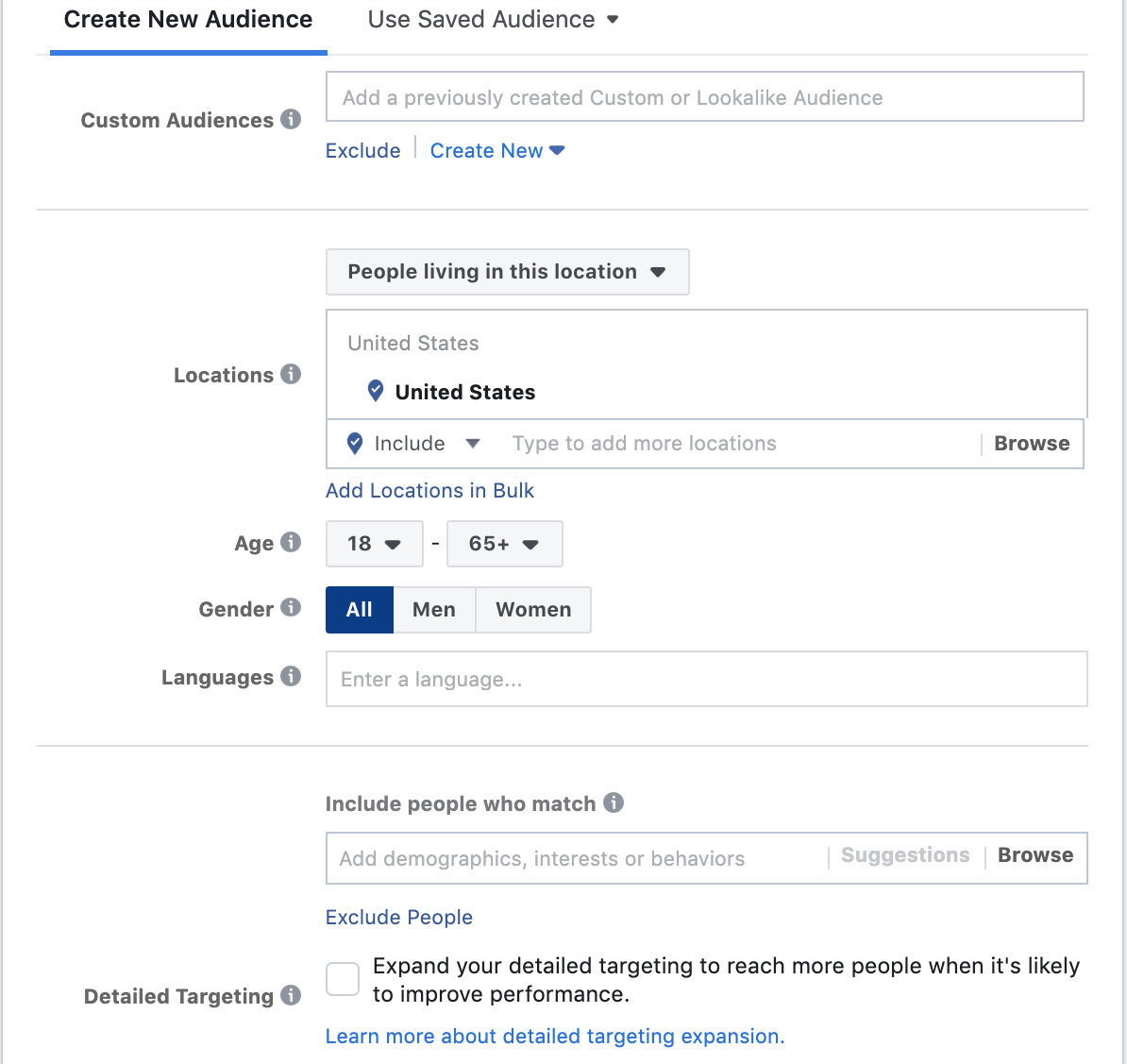Click the Detailed Targeting info icon
The image size is (1127, 1064).
point(293,995)
